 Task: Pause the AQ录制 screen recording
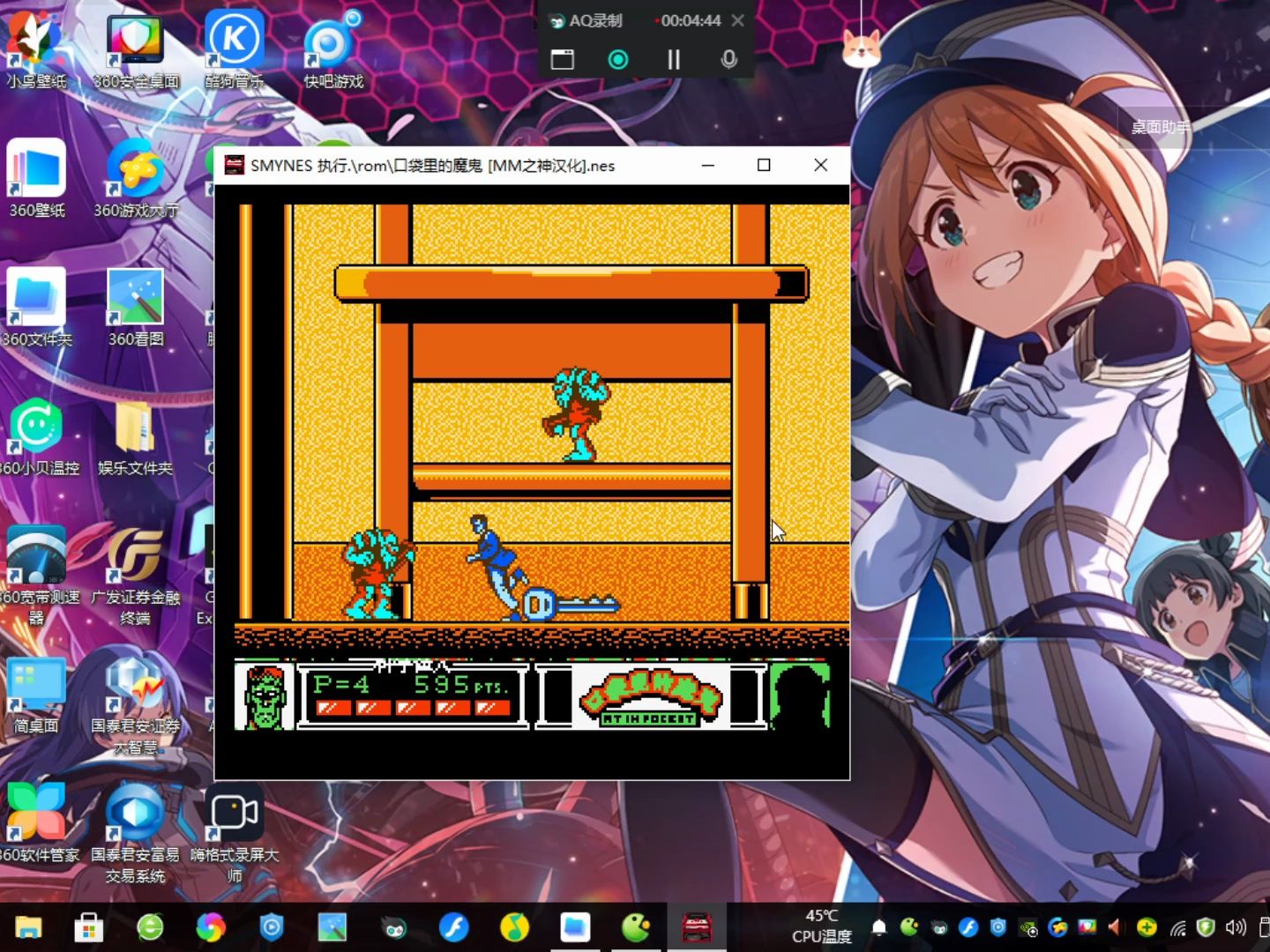click(674, 59)
